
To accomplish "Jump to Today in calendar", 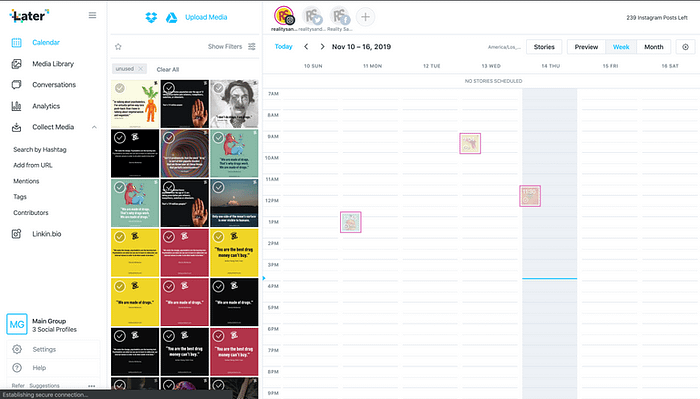I will 283,46.
